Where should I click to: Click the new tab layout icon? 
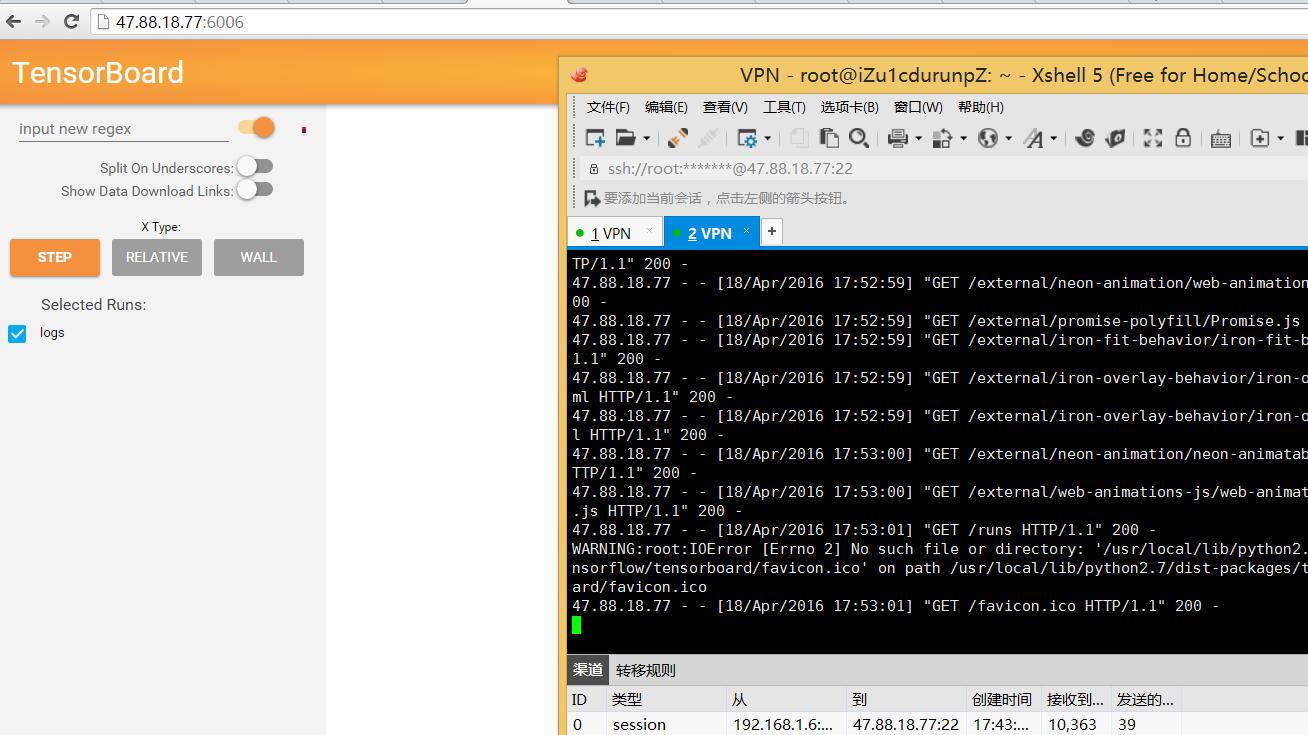(x=1260, y=138)
